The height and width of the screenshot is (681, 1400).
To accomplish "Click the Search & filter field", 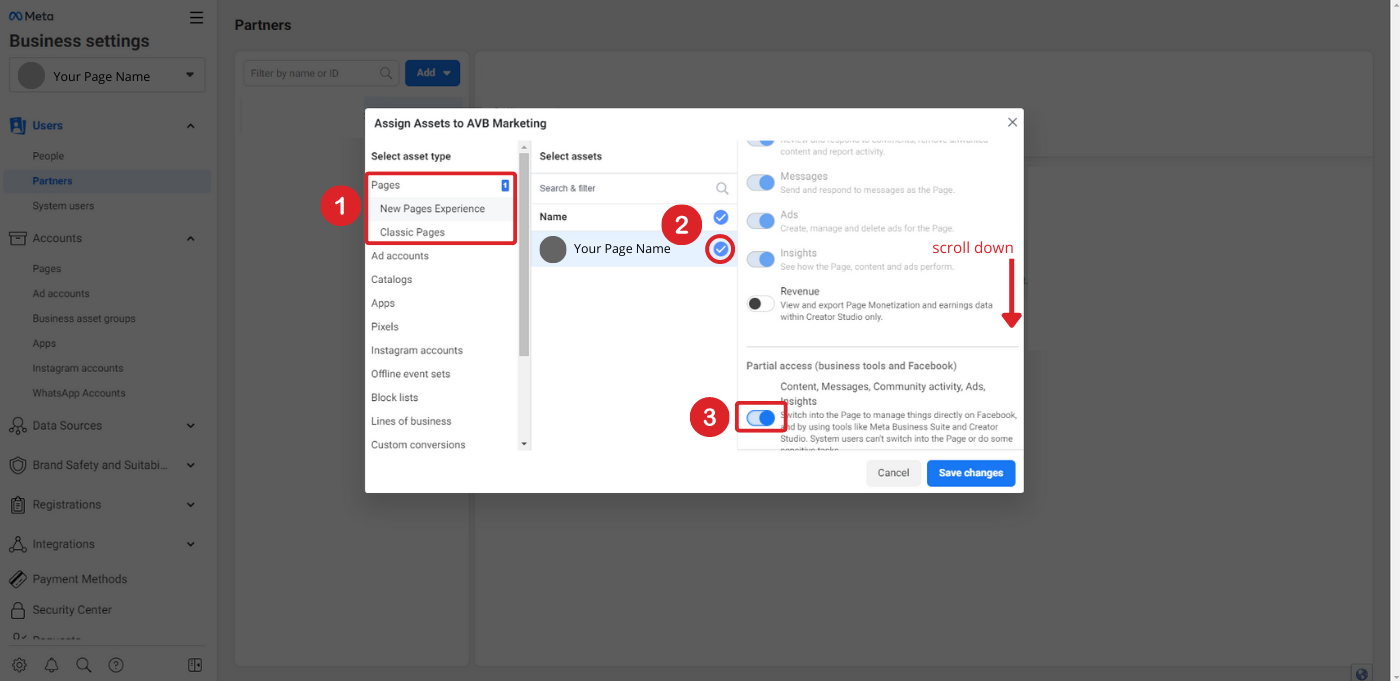I will point(624,188).
